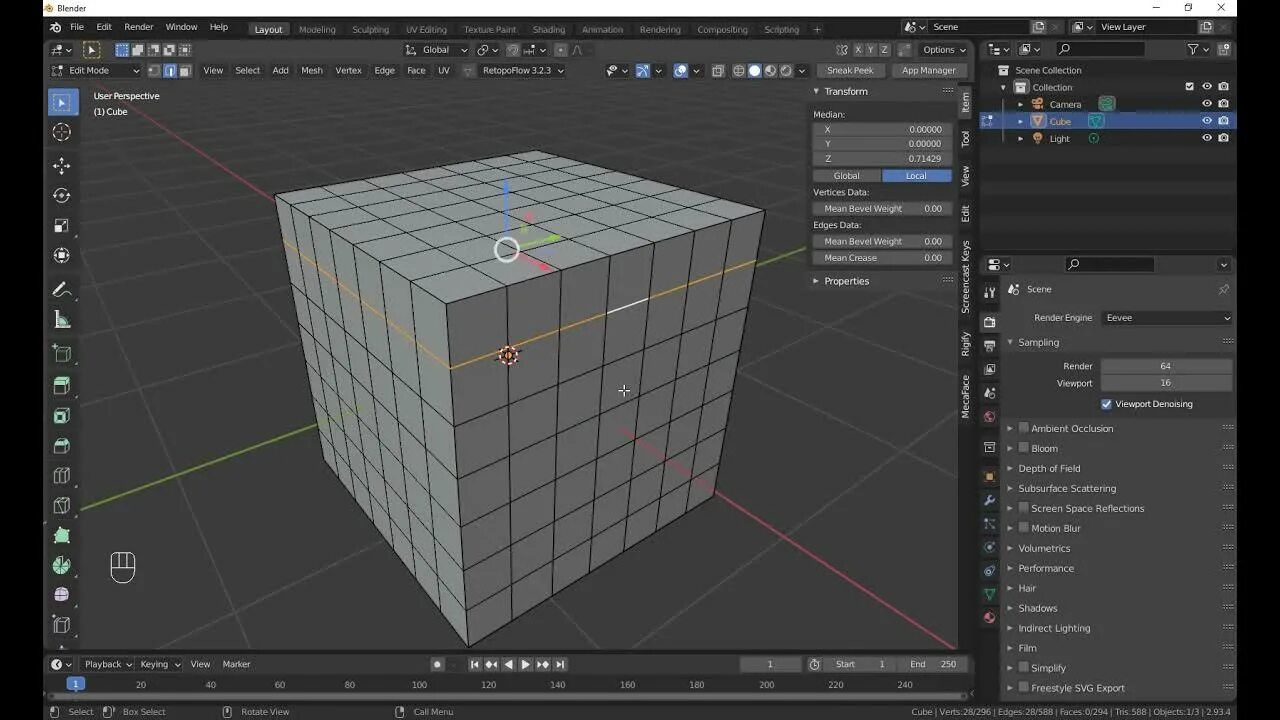
Task: Open the Mesh menu
Action: (312, 70)
